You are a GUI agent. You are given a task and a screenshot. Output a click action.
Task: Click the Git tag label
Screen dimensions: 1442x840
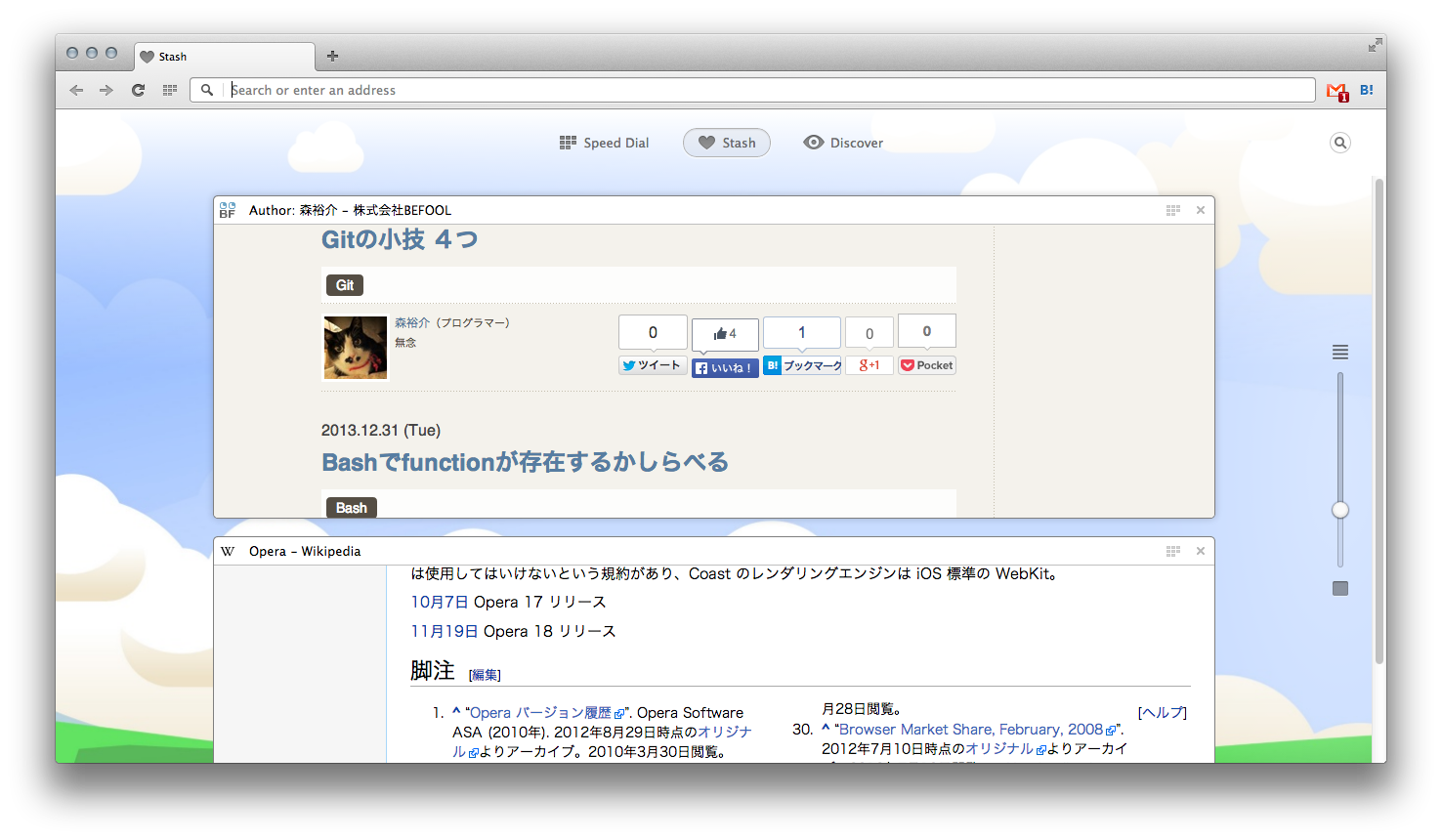[x=345, y=285]
